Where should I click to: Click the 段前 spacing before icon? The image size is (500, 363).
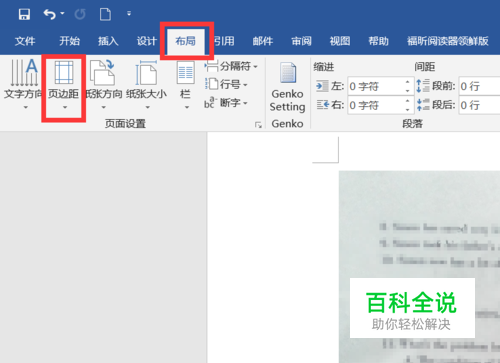tap(423, 86)
